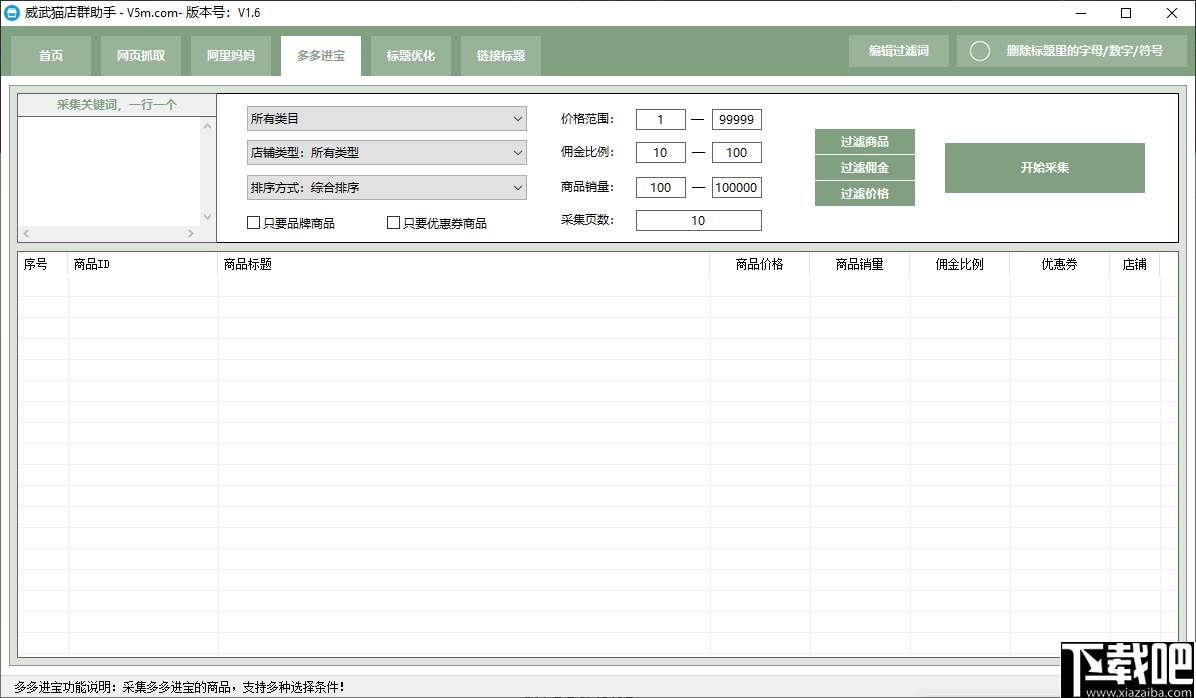
Task: Click the 过滤佣金 button
Action: pyautogui.click(x=865, y=168)
